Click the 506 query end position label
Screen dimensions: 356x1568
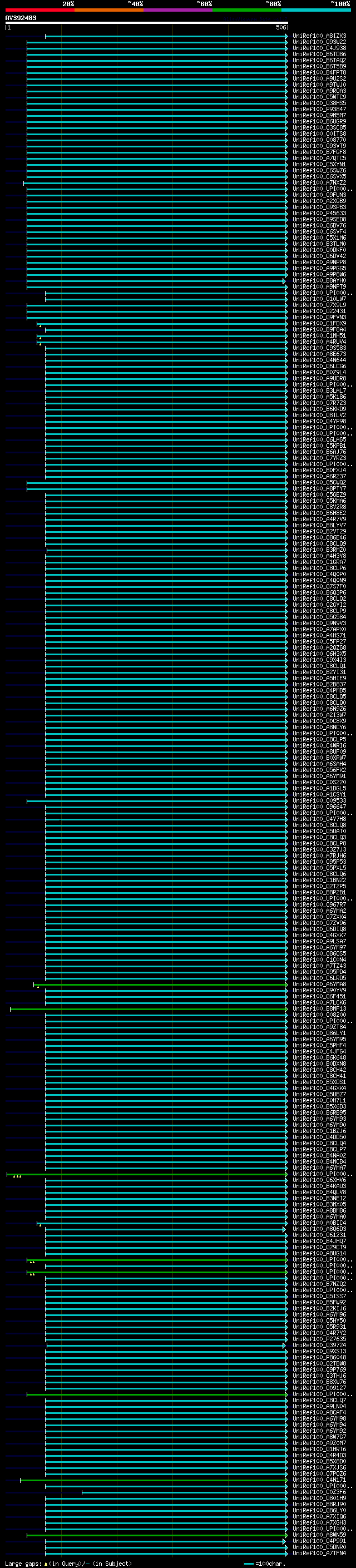280,27
